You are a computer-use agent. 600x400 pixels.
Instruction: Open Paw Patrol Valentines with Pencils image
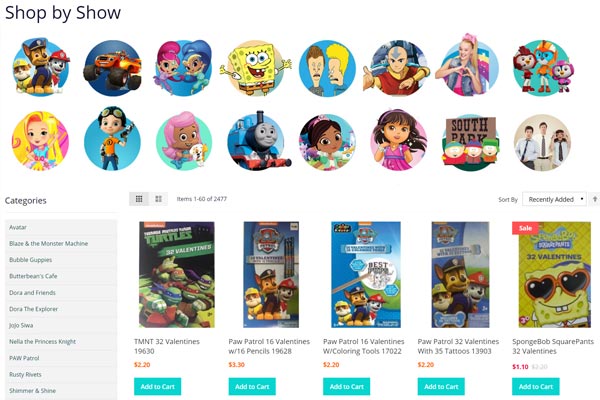(271, 274)
